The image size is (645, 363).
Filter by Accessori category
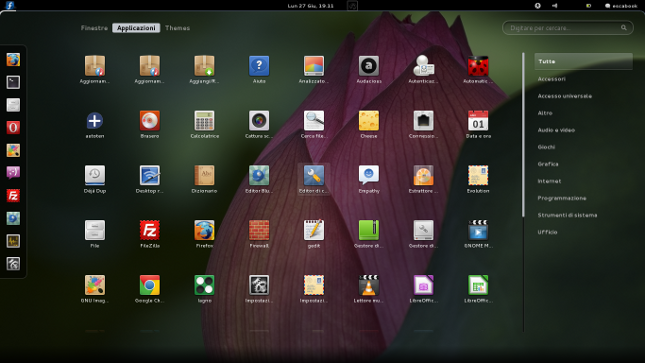click(551, 79)
